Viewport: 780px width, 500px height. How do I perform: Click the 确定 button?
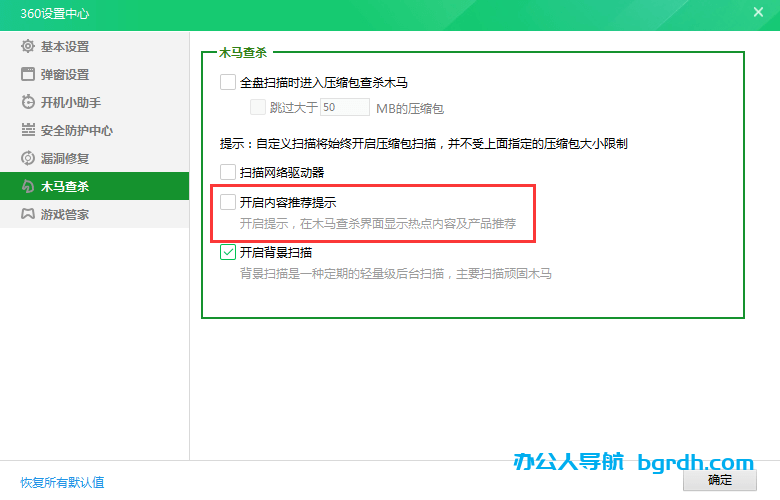tap(720, 480)
